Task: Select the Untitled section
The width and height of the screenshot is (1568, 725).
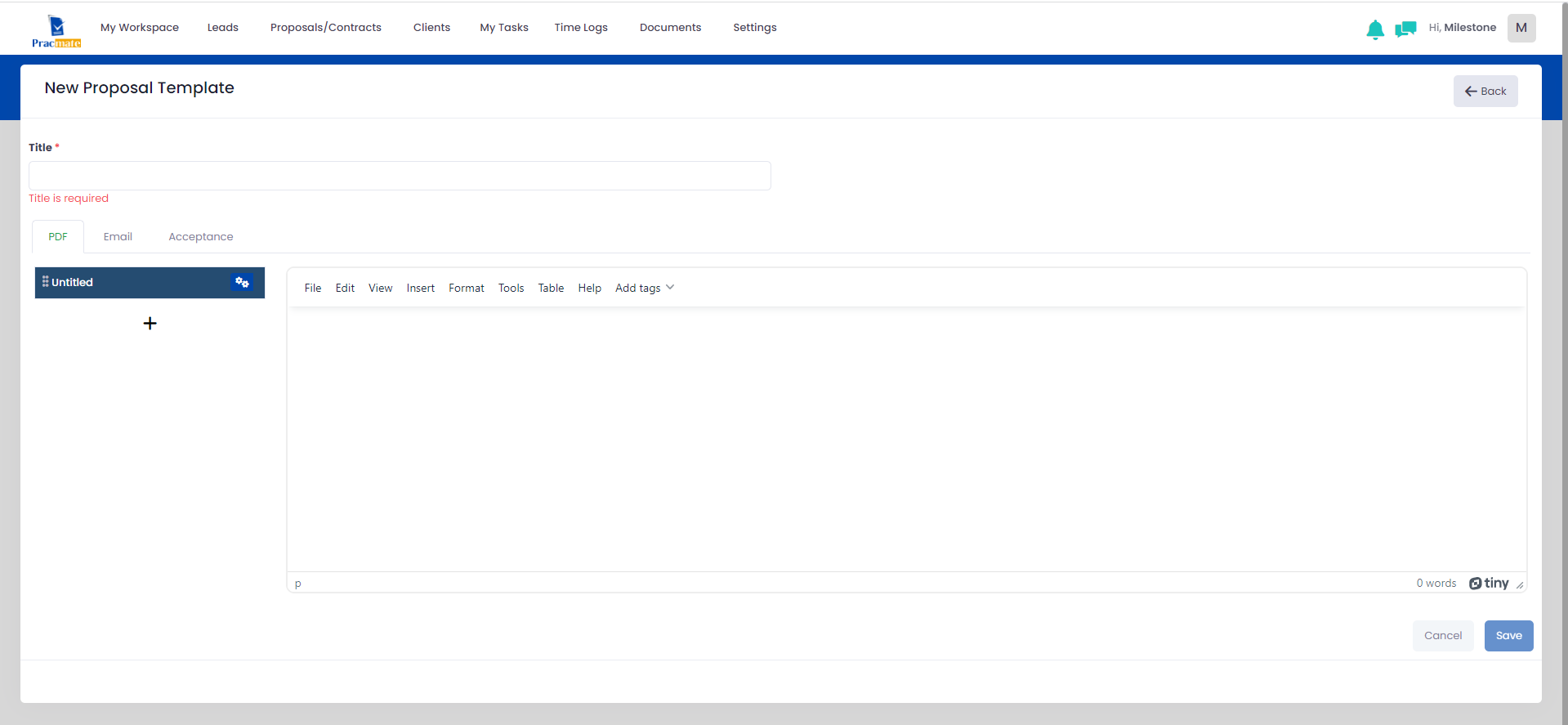Action: point(150,282)
